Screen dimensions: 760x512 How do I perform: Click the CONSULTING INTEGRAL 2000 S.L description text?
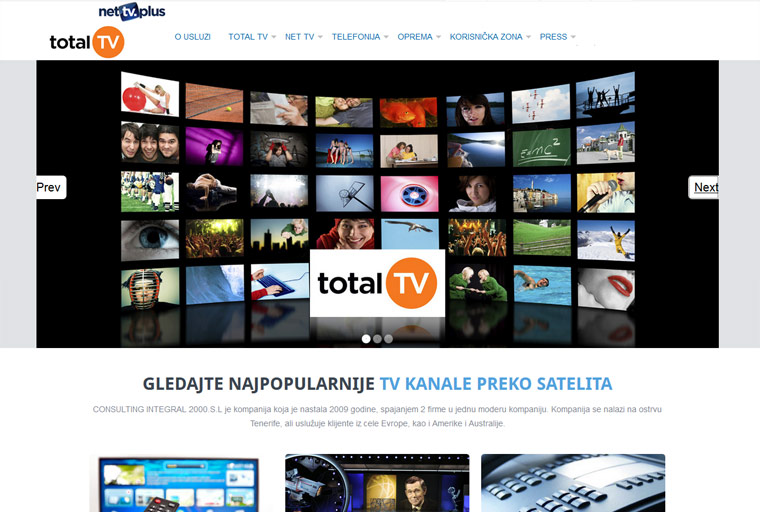coord(377,416)
